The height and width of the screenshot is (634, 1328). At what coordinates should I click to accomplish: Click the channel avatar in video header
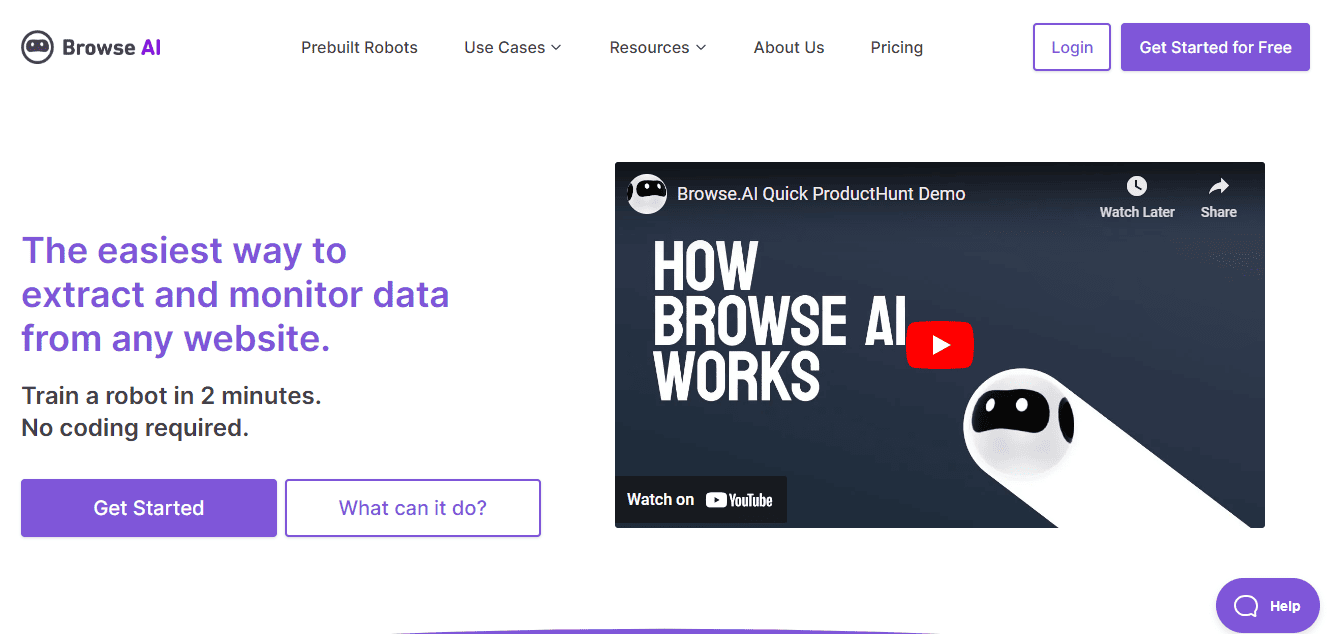(x=647, y=193)
